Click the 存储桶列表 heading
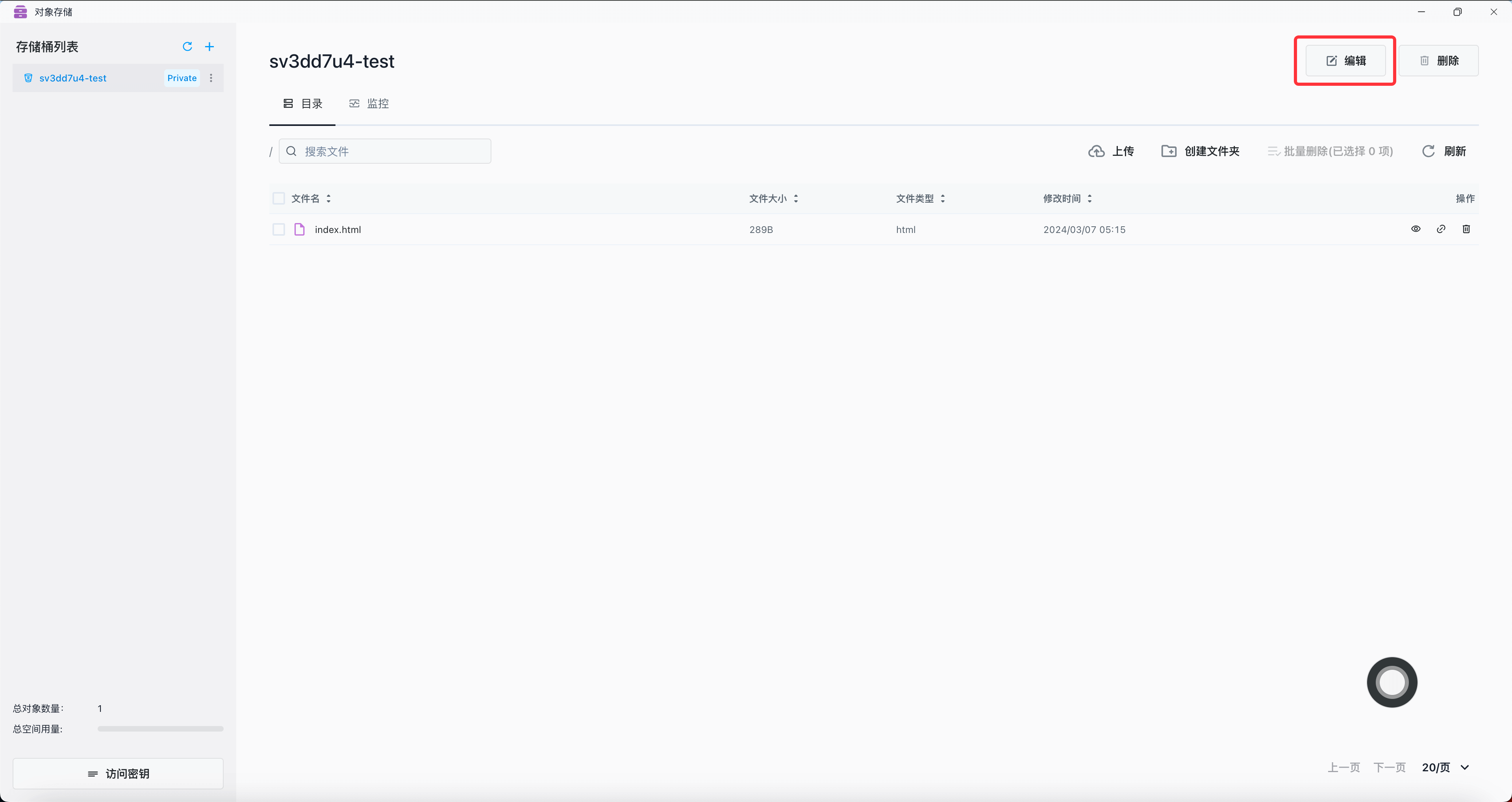The height and width of the screenshot is (802, 1512). 47,46
